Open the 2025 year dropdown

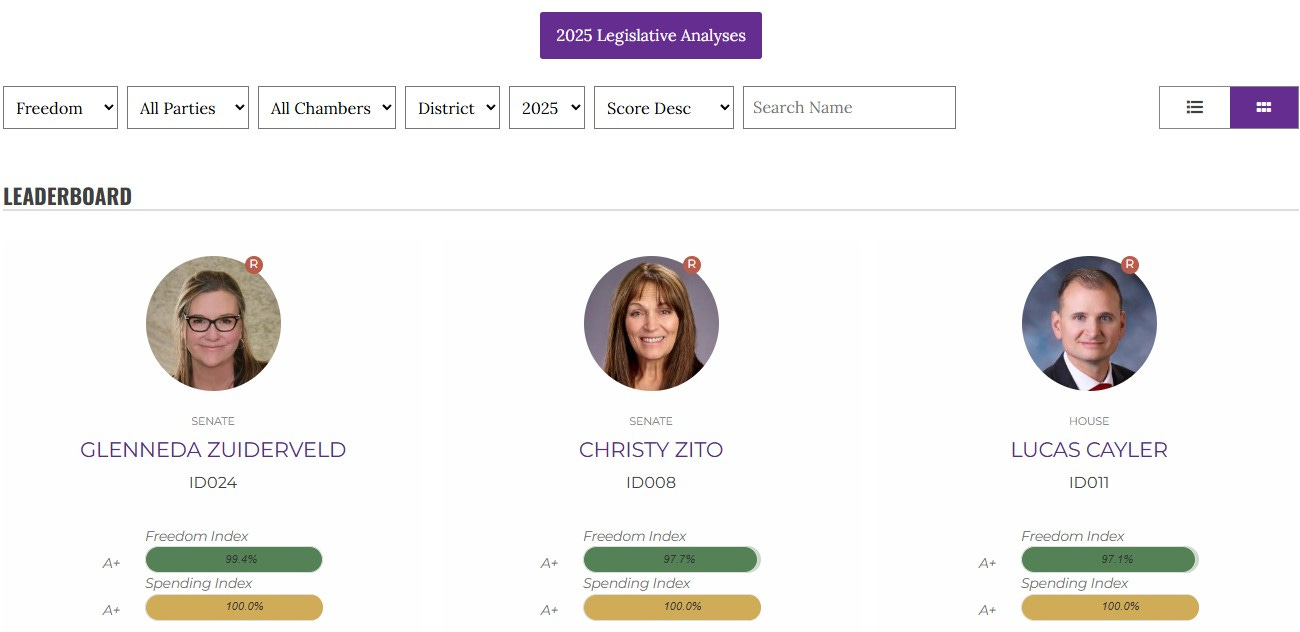pyautogui.click(x=547, y=107)
